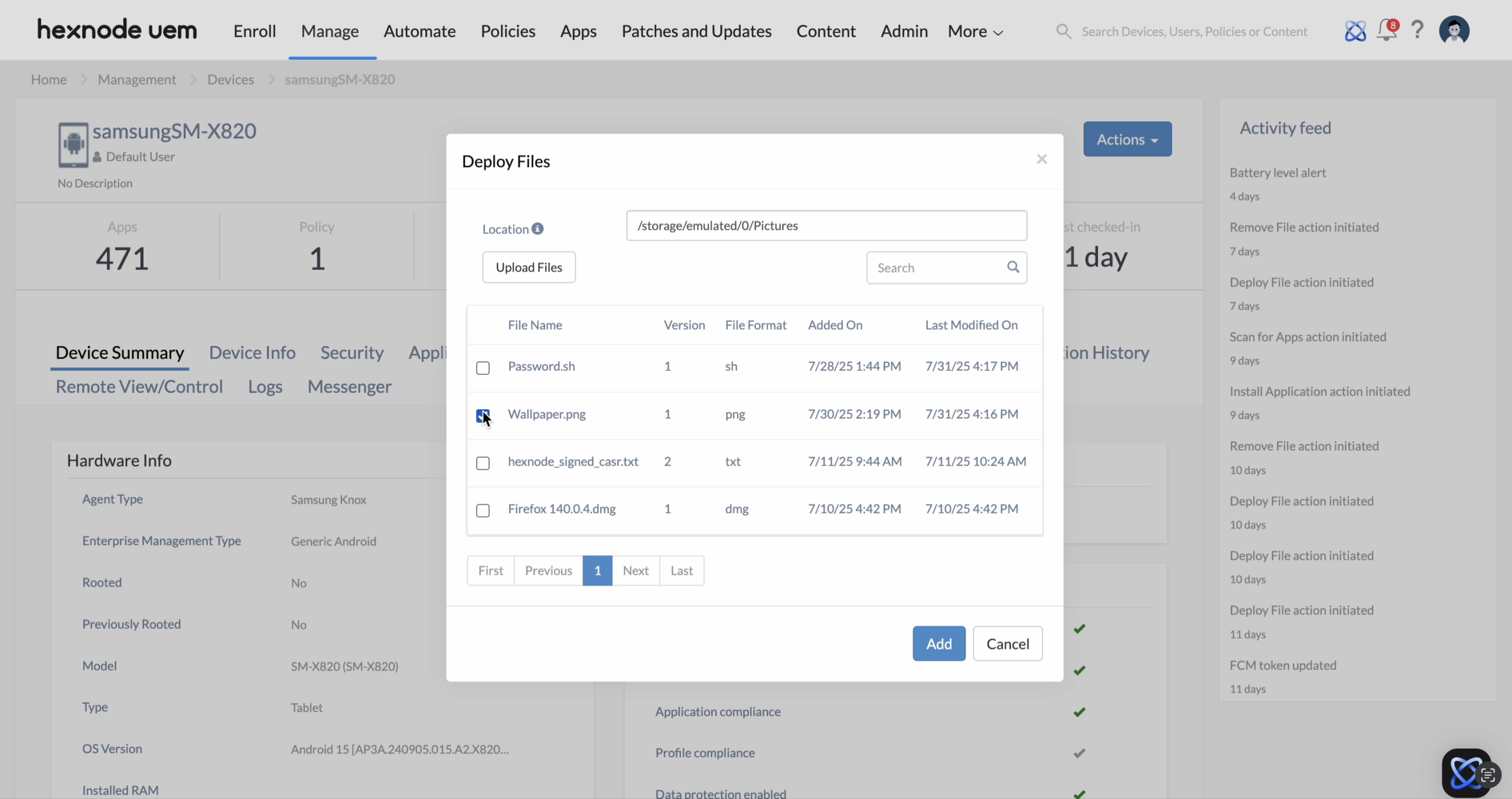Open the Policies menu
1512x799 pixels.
pos(508,31)
